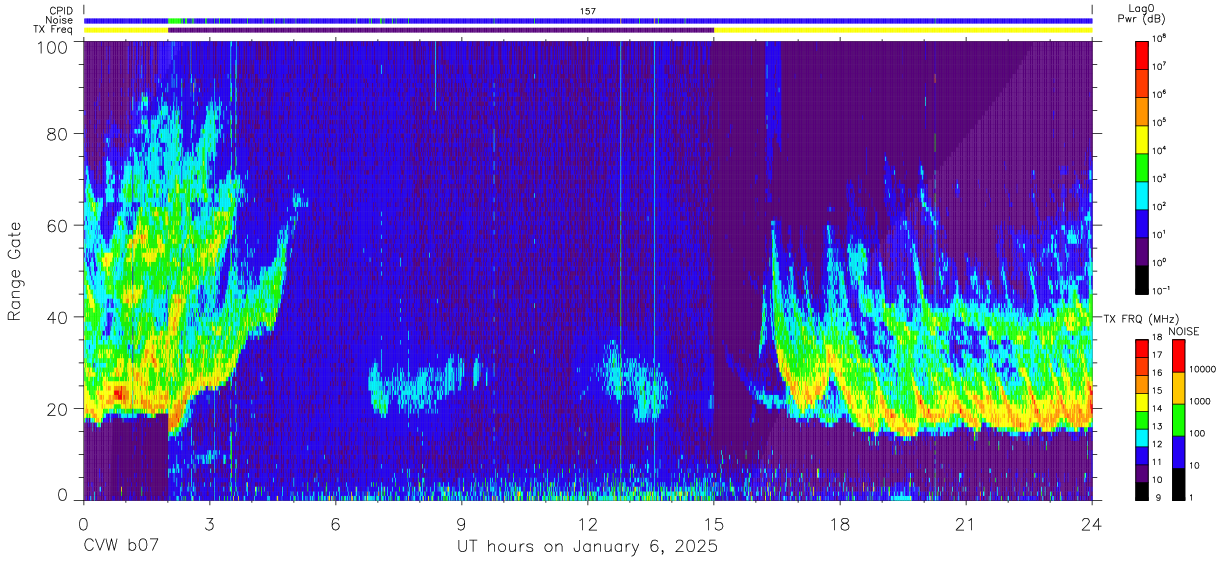The height and width of the screenshot is (567, 1228).
Task: Click the UT hour tick label '24'
Action: pyautogui.click(x=1092, y=523)
